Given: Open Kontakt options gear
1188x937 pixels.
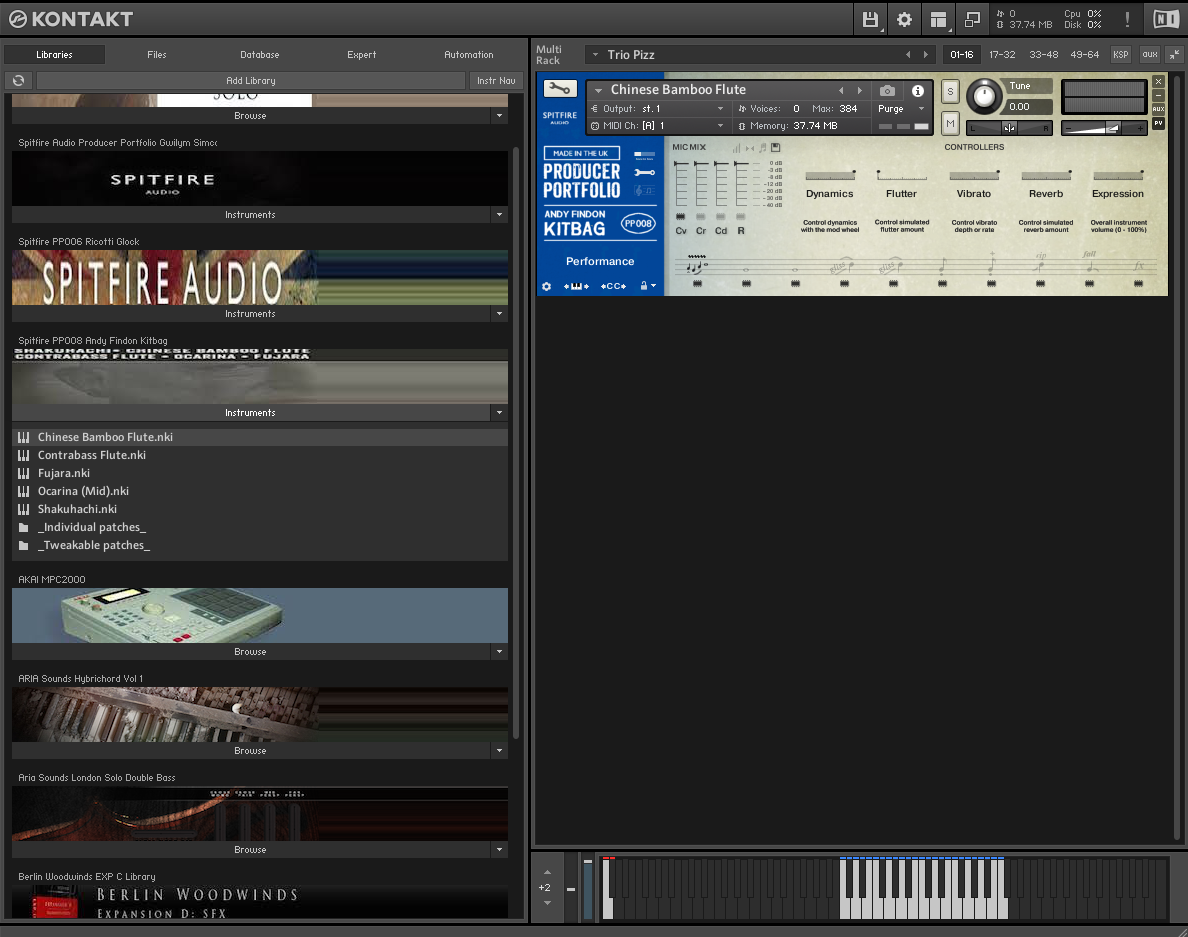Looking at the screenshot, I should pos(905,19).
